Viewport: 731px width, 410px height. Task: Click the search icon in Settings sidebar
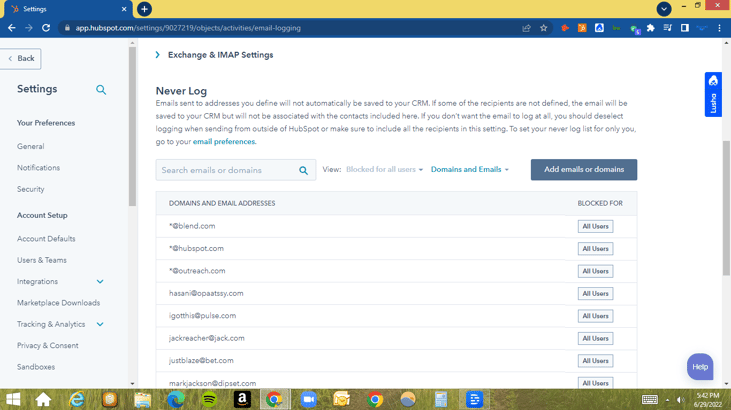pos(101,90)
